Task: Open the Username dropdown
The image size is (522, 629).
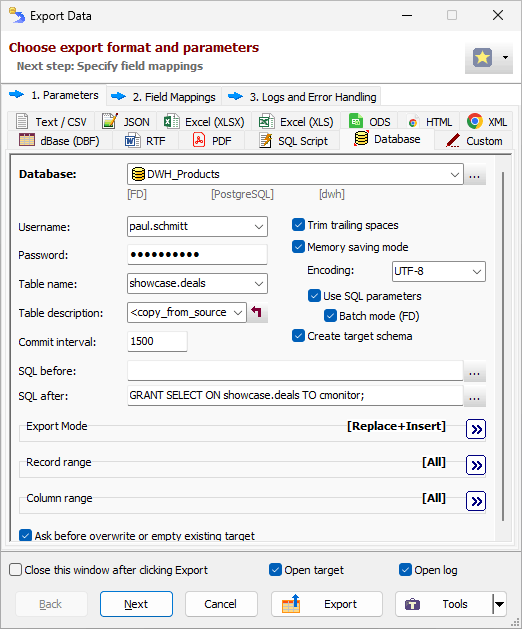Action: click(x=259, y=227)
